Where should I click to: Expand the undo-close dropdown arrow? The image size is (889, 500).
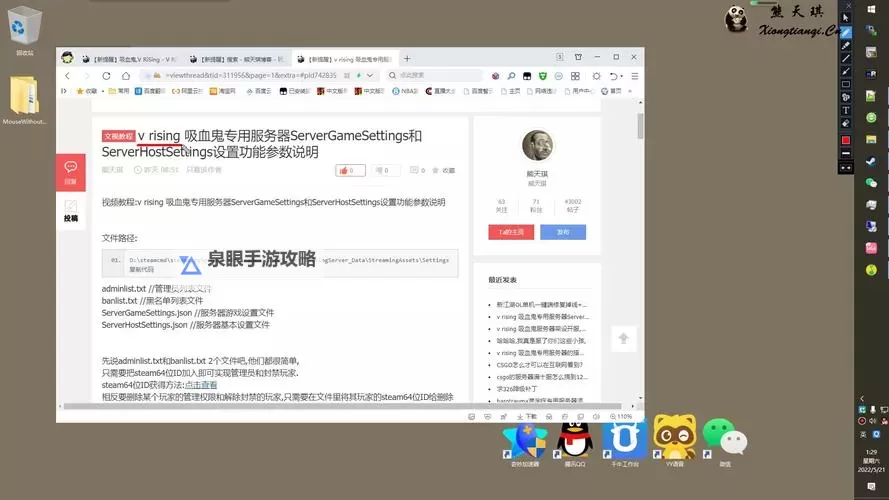coord(621,76)
